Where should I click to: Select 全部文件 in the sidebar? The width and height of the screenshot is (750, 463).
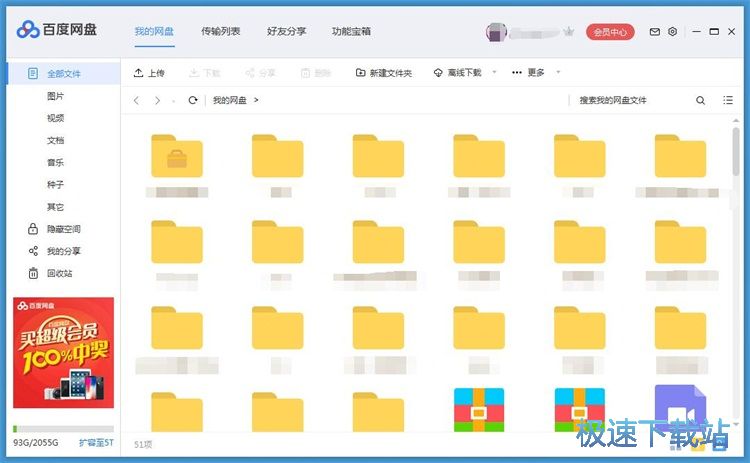click(63, 74)
